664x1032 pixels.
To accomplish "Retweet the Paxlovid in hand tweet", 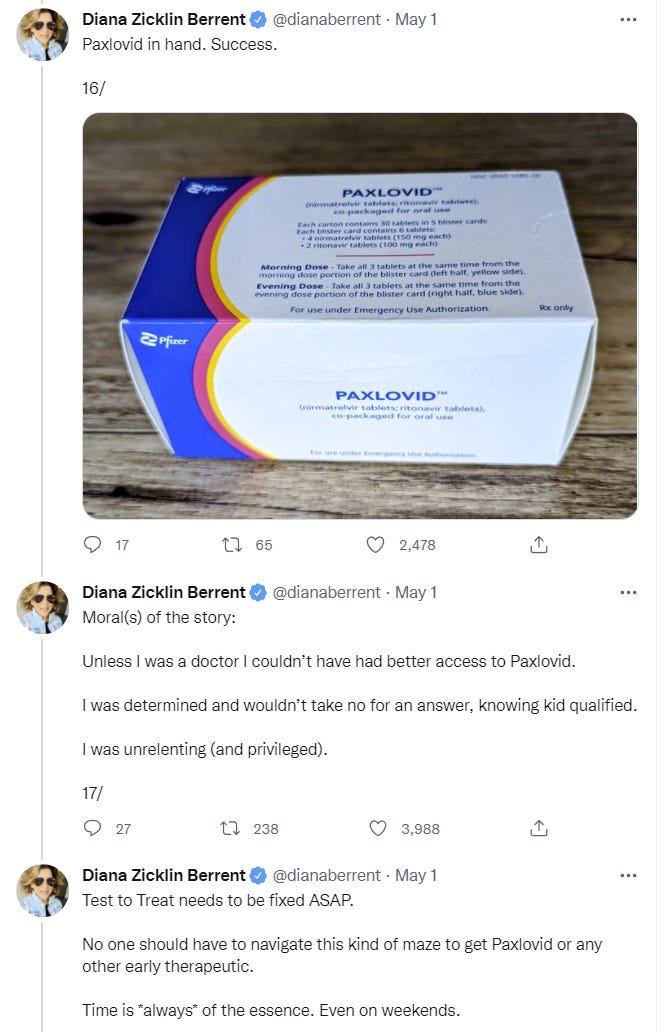I will point(232,545).
